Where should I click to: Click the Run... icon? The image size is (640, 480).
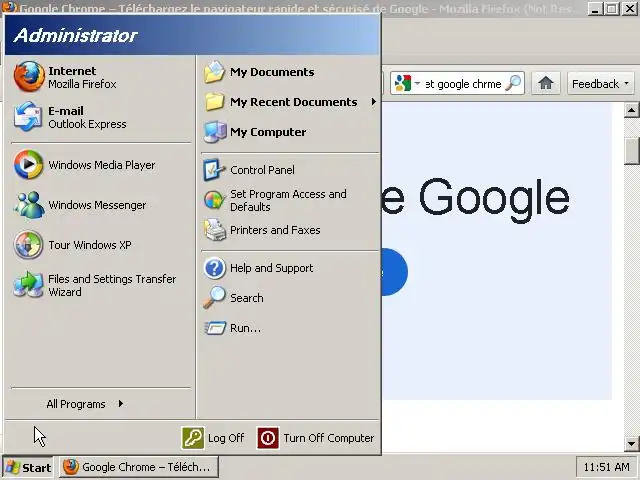tap(215, 328)
